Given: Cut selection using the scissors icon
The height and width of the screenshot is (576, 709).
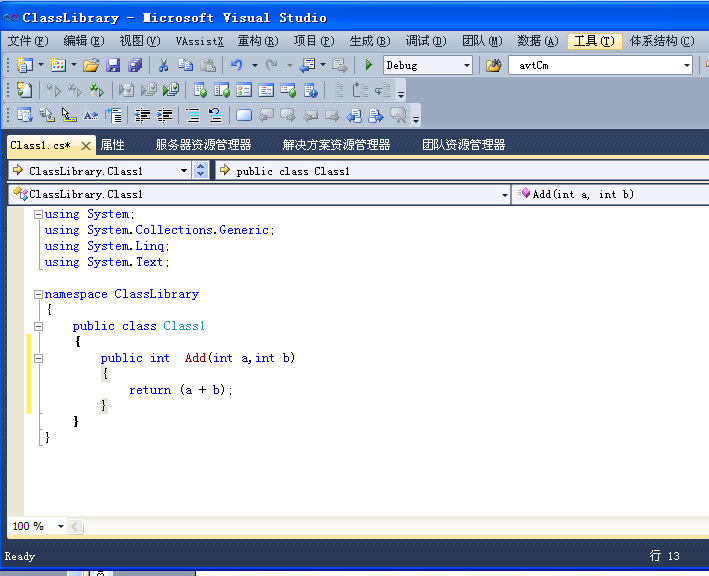Looking at the screenshot, I should pyautogui.click(x=163, y=66).
